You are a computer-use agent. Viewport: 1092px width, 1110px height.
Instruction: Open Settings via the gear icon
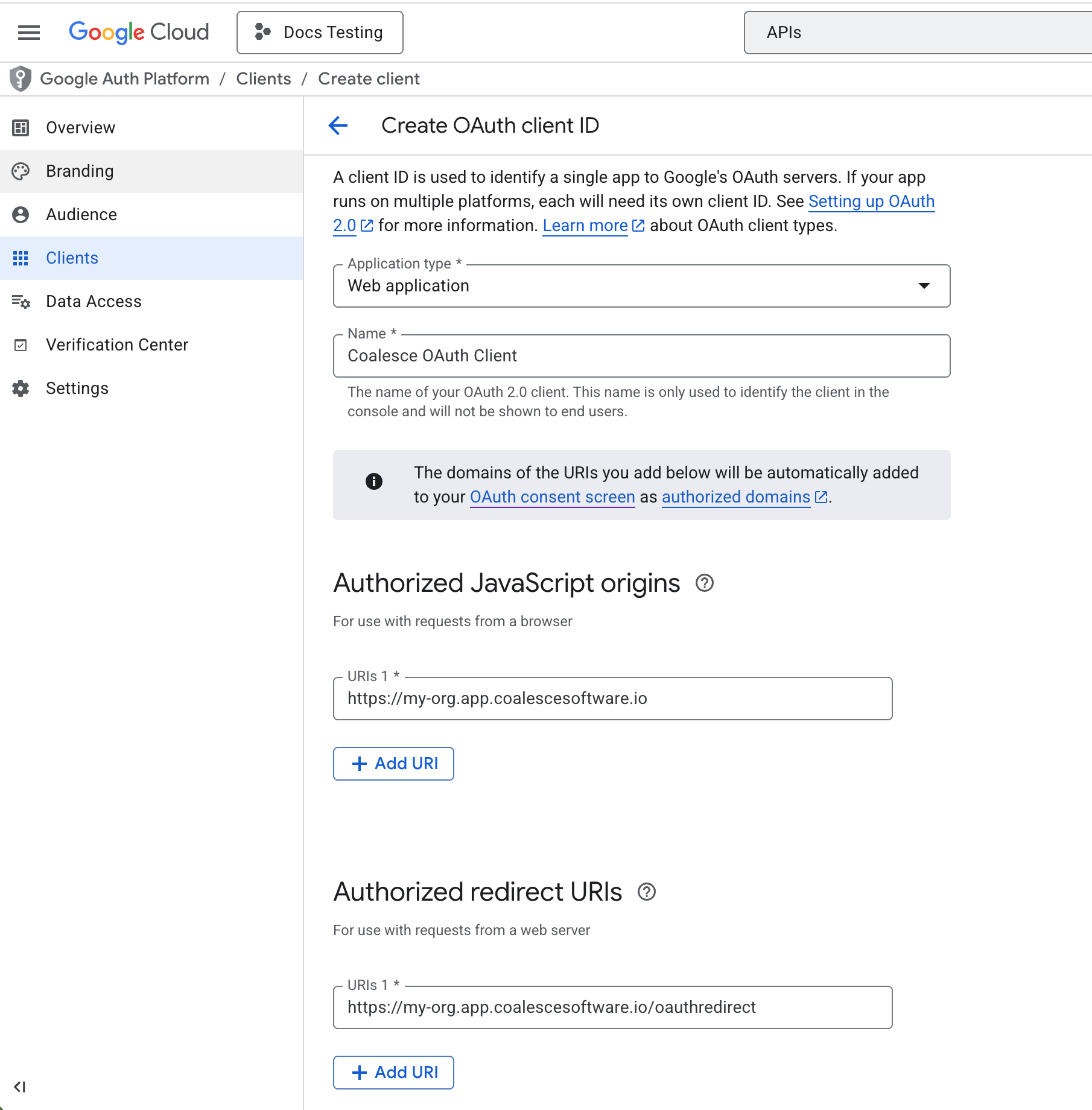(x=21, y=388)
